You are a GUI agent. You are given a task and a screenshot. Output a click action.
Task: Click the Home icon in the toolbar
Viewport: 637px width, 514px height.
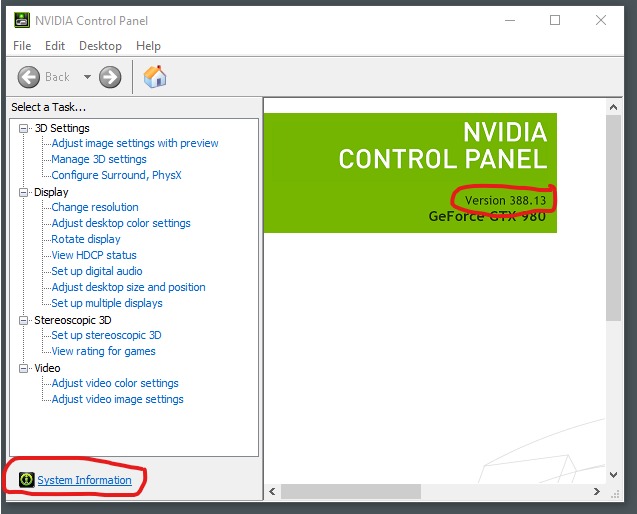[155, 76]
